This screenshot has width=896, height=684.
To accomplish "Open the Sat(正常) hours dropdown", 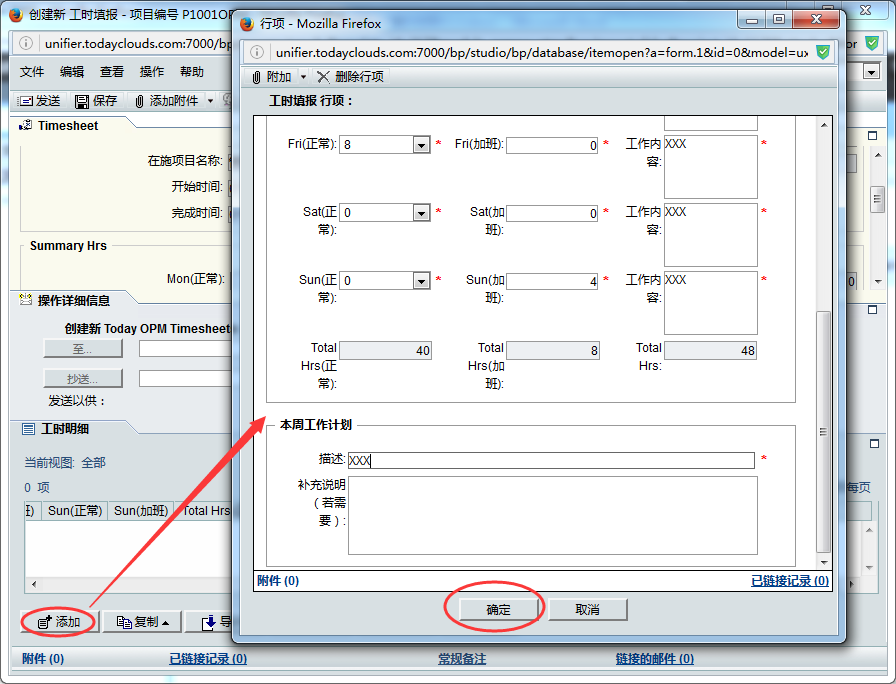I will coord(421,213).
